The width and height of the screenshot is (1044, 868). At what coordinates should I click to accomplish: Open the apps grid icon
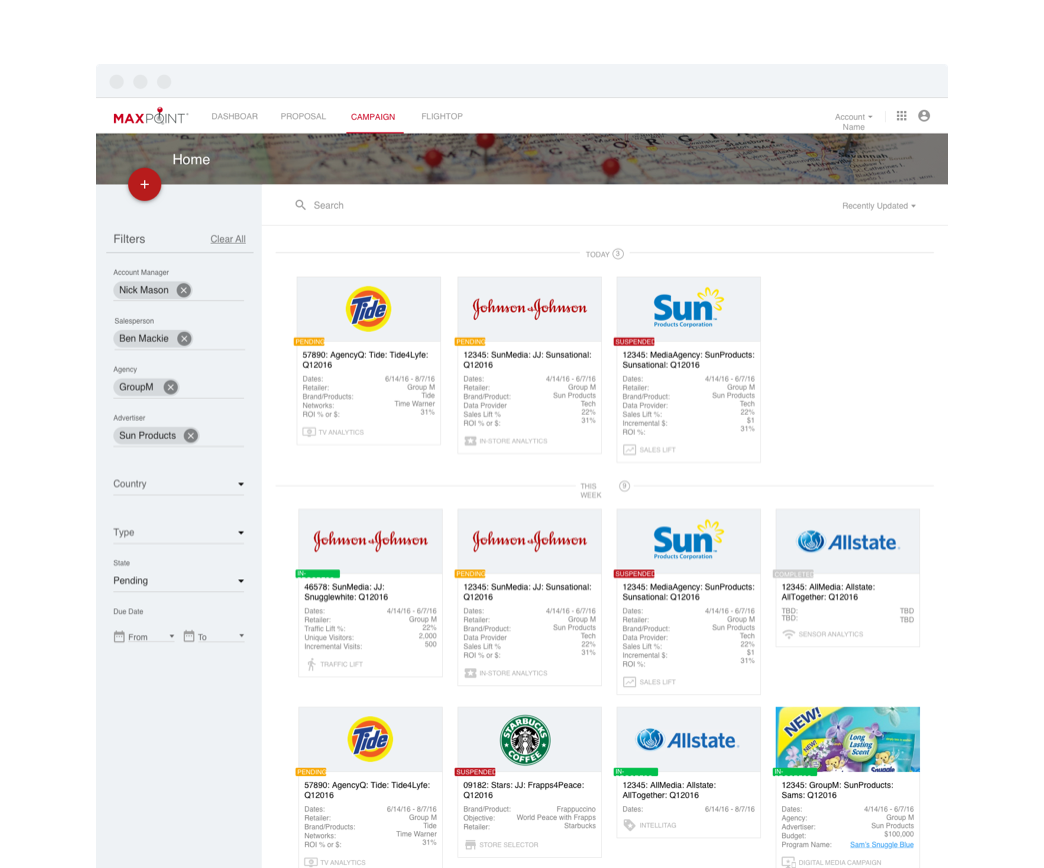(x=901, y=116)
